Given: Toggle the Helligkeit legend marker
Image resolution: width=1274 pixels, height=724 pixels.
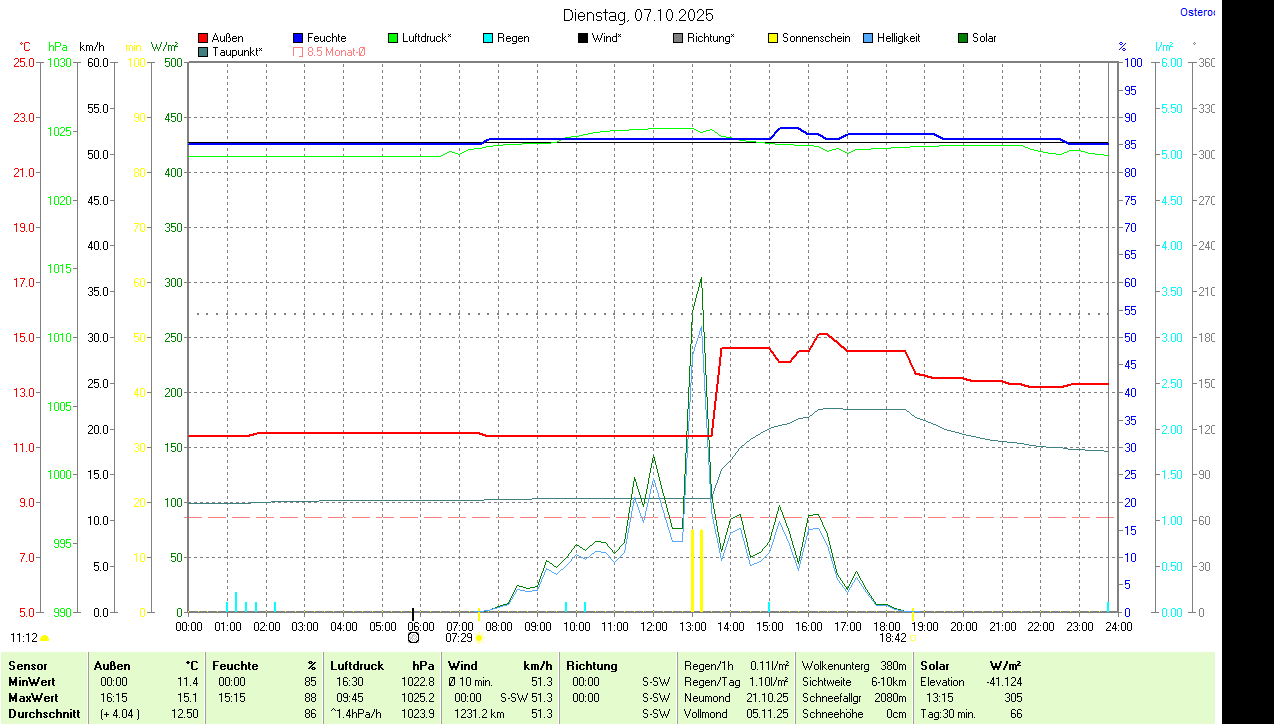Looking at the screenshot, I should pos(868,38).
